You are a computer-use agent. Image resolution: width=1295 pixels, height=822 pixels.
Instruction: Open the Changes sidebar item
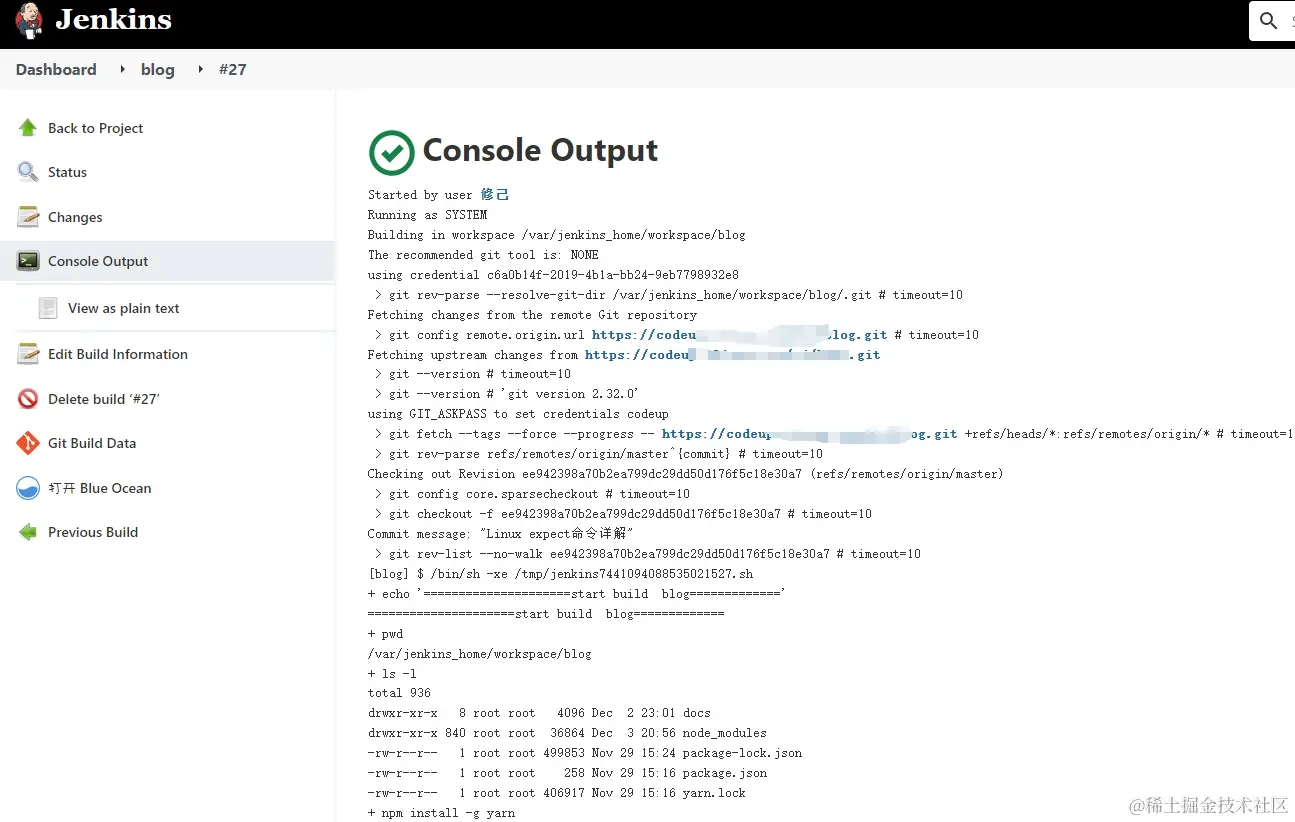click(x=75, y=217)
